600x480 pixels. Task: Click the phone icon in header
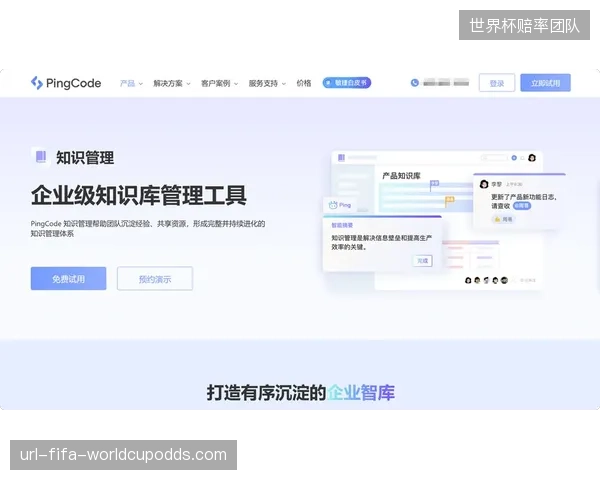[x=415, y=83]
